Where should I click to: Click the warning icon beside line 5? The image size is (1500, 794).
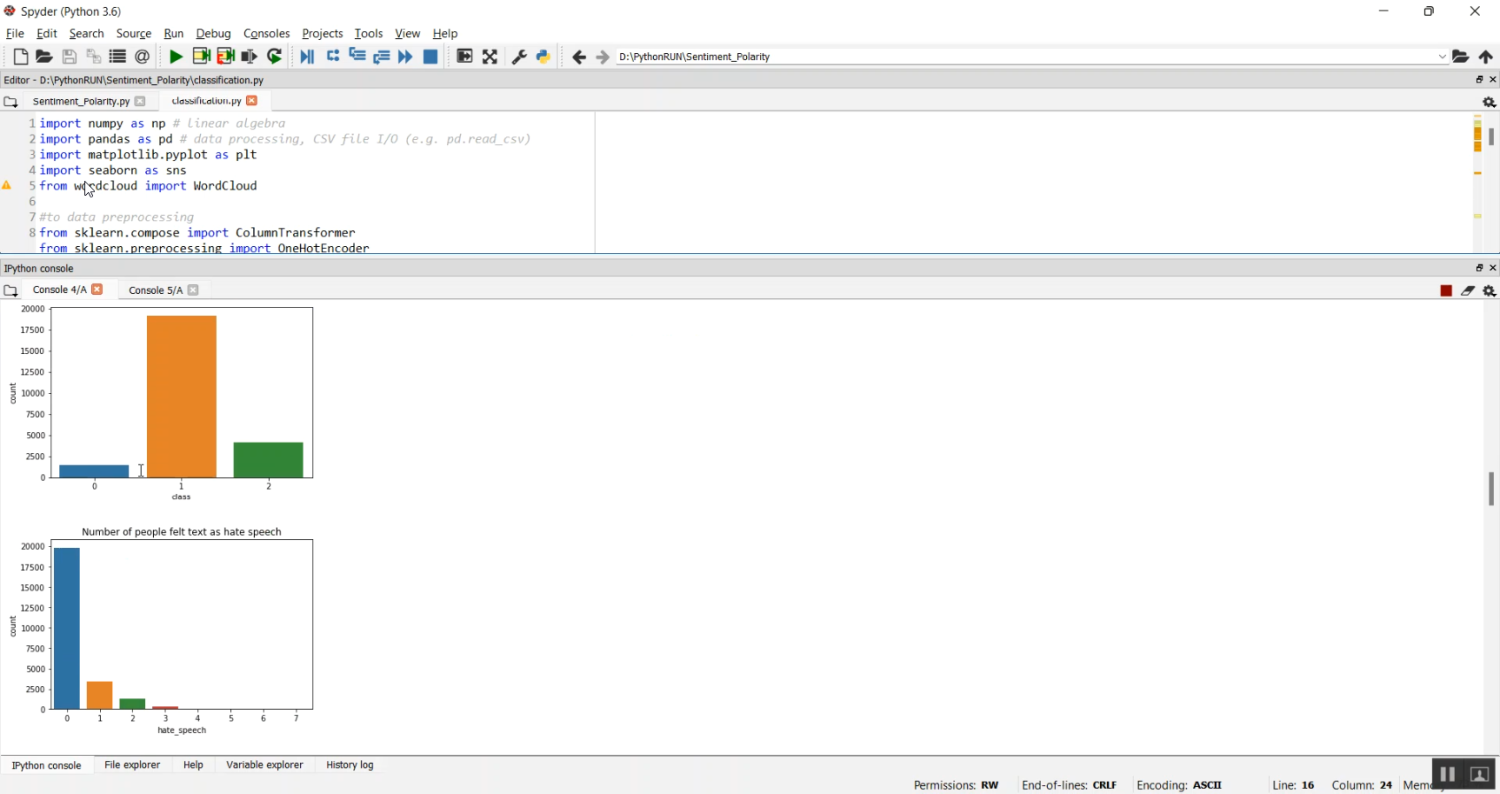click(7, 186)
